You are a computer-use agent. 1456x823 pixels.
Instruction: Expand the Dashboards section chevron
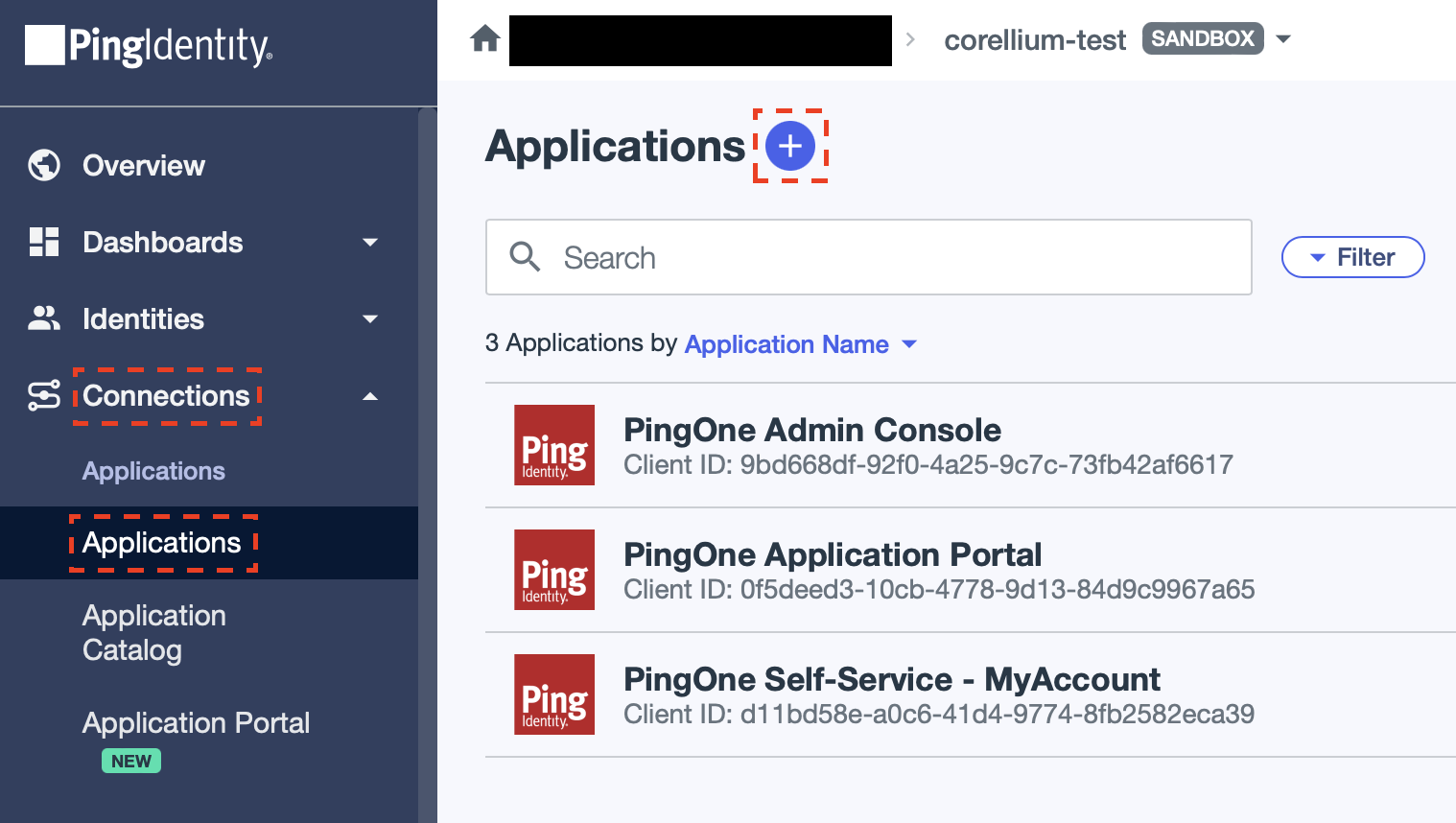370,242
